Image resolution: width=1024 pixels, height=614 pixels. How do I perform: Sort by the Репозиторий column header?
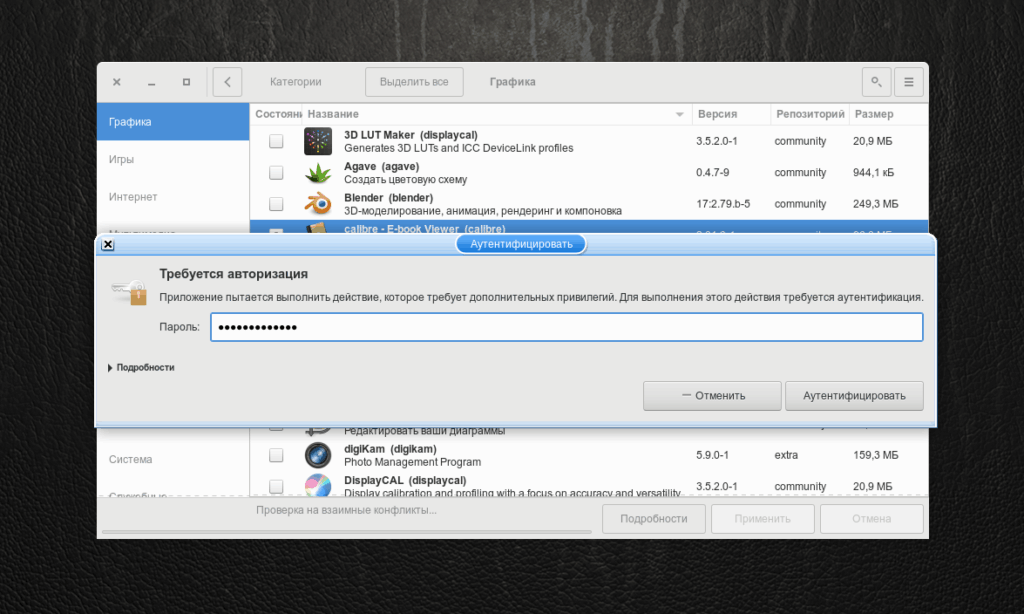click(810, 114)
